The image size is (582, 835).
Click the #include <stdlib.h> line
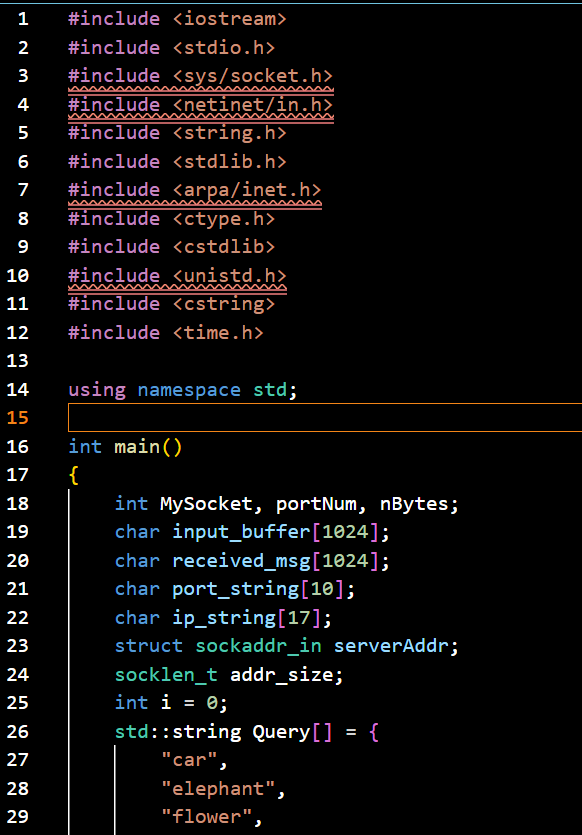pos(177,162)
